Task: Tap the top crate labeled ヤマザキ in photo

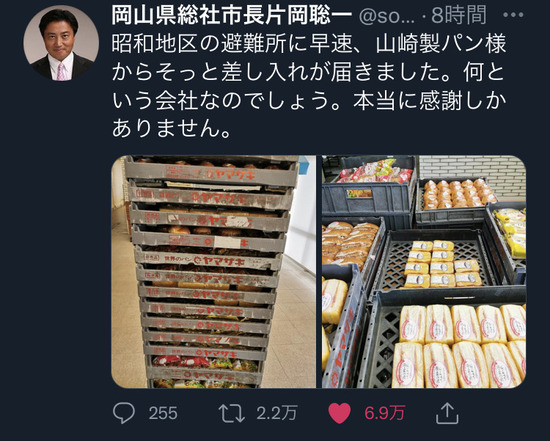Action: pos(212,173)
